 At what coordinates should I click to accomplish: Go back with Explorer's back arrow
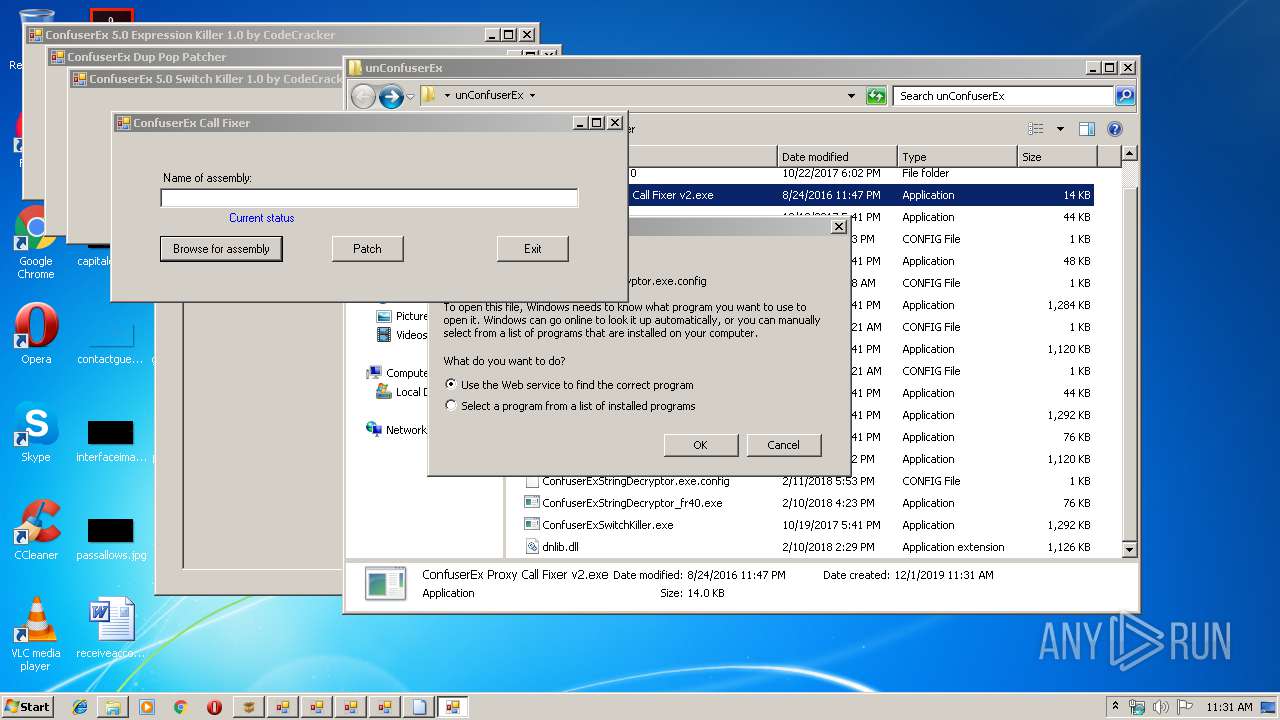tap(363, 96)
